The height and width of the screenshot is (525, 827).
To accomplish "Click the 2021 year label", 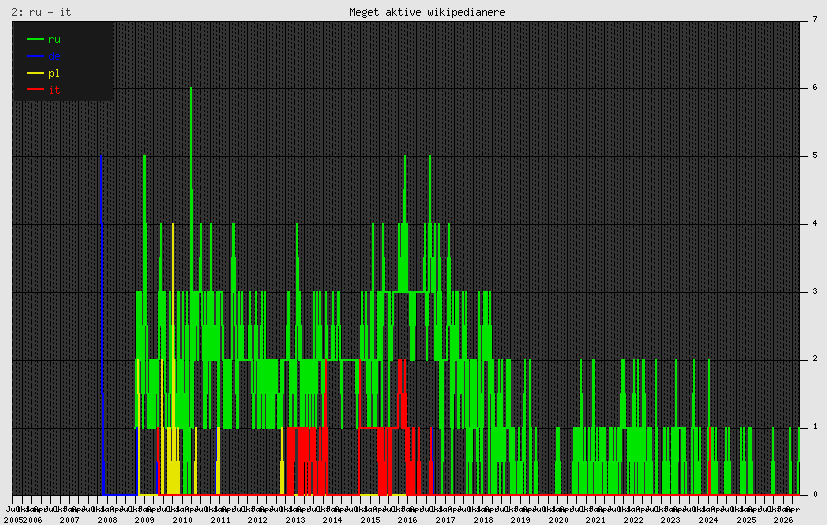I will tap(596, 520).
